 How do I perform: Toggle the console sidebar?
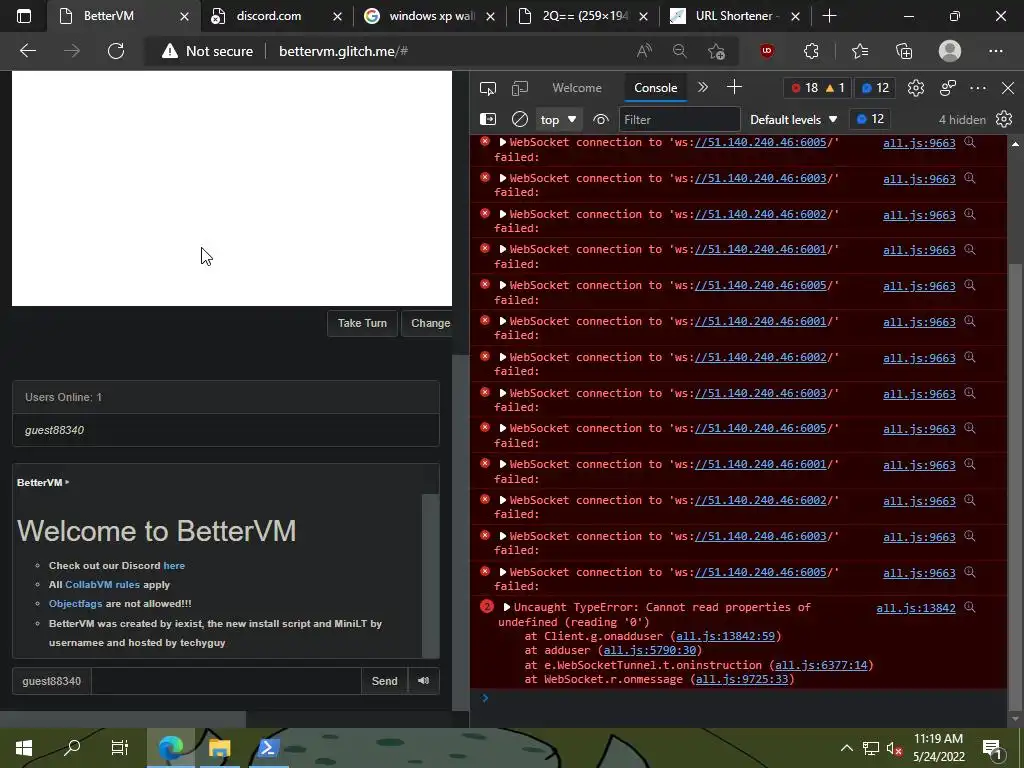click(x=488, y=120)
